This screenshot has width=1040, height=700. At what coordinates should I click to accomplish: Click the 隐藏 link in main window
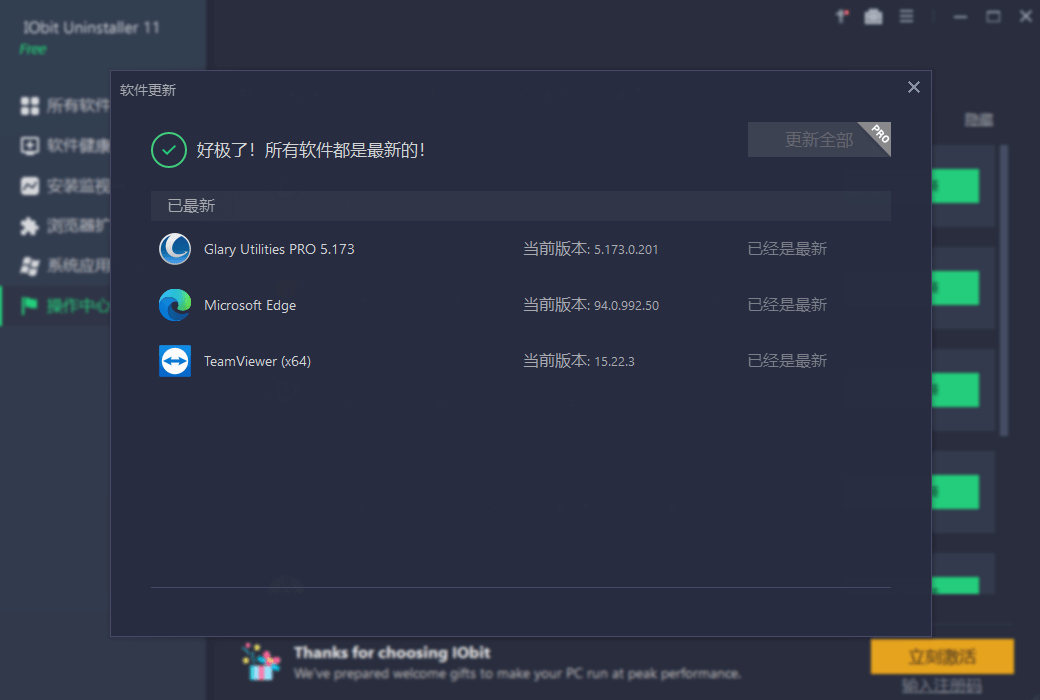(x=979, y=120)
